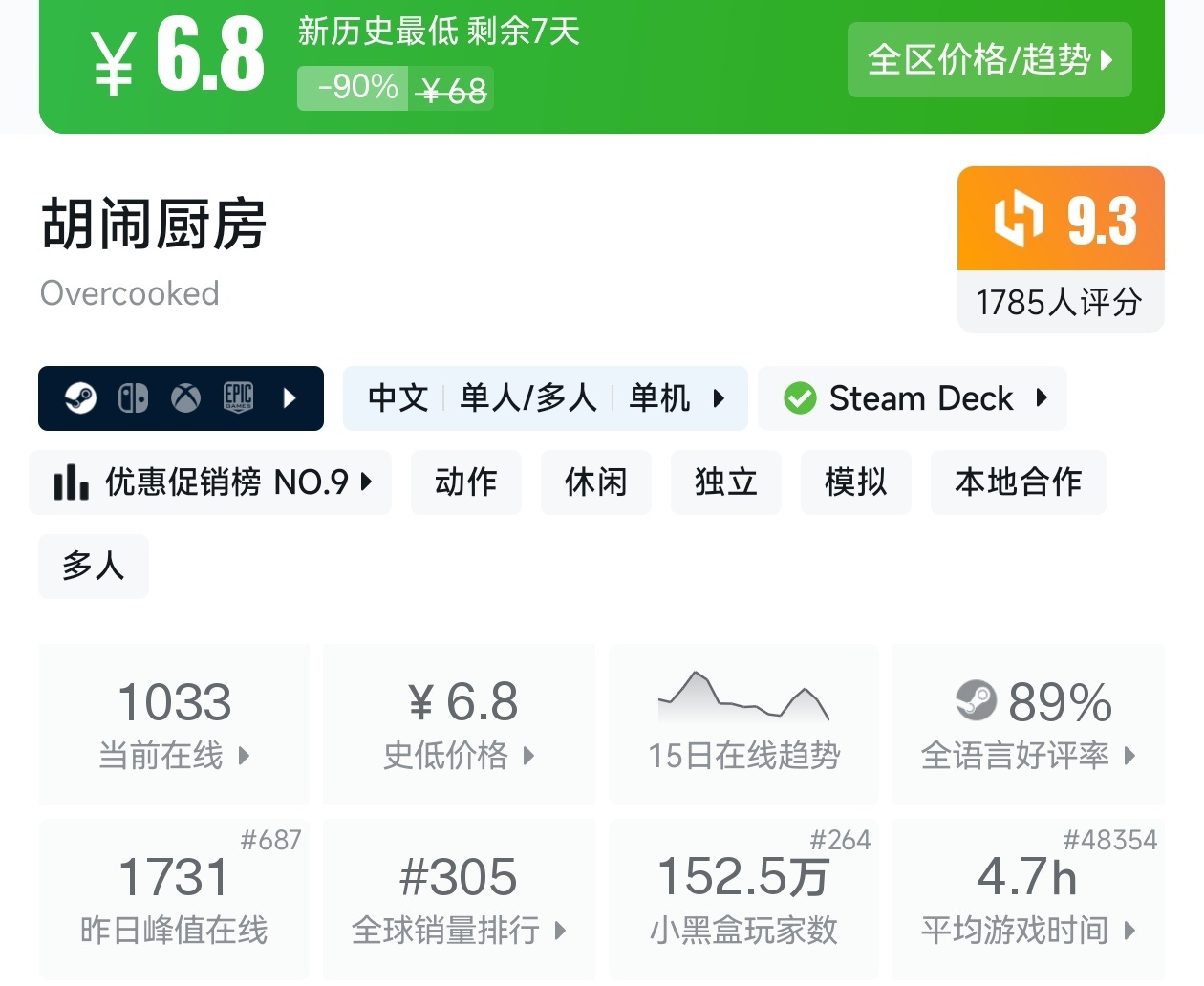Click the green Steam Deck verified checkmark
This screenshot has width=1204, height=986.
(x=800, y=398)
